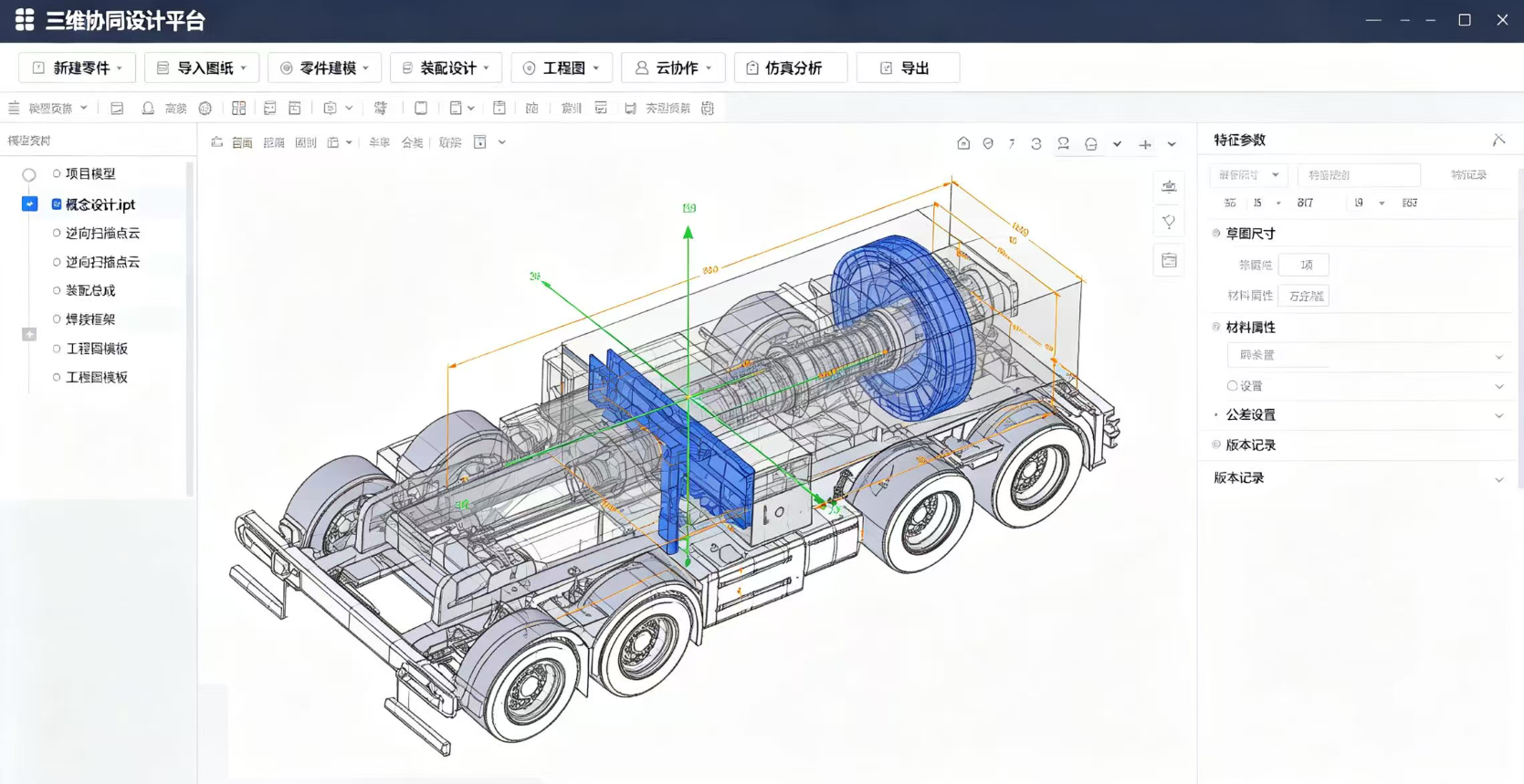Click the first icon in the viewport sub-toolbar

pos(216,142)
